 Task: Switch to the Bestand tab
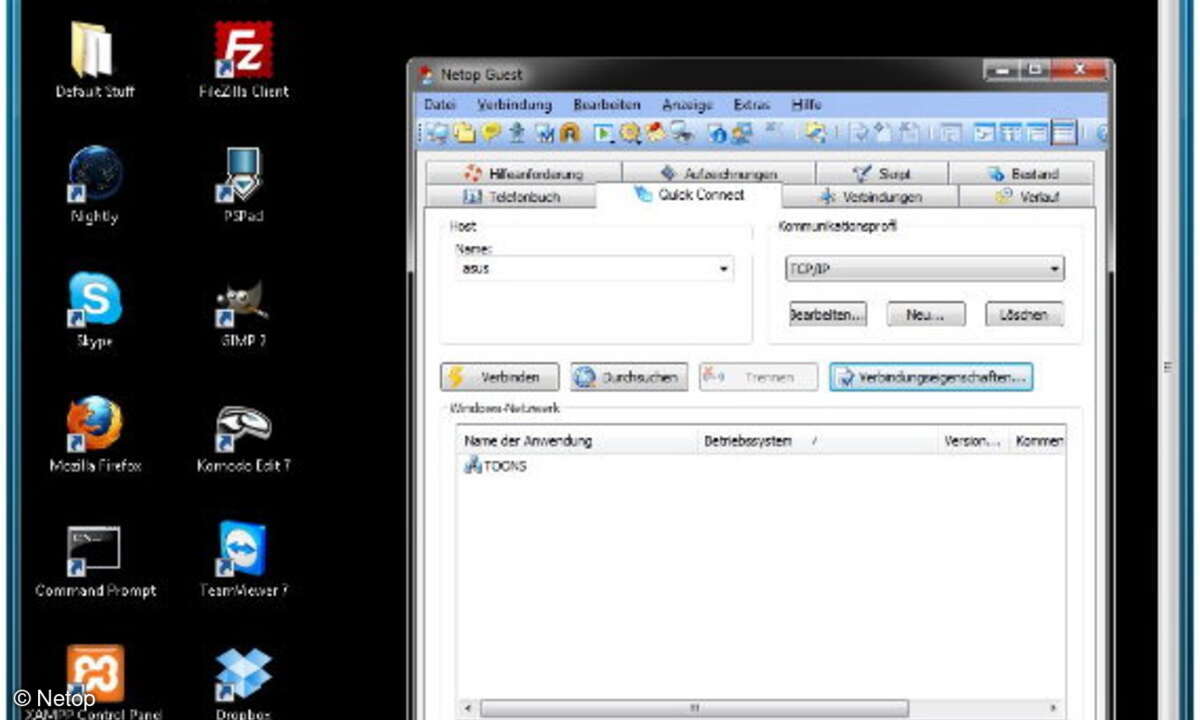(1022, 173)
